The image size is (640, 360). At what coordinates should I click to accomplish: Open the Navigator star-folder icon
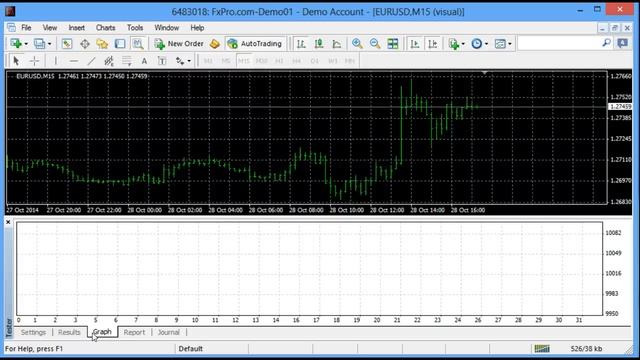[x=102, y=44]
